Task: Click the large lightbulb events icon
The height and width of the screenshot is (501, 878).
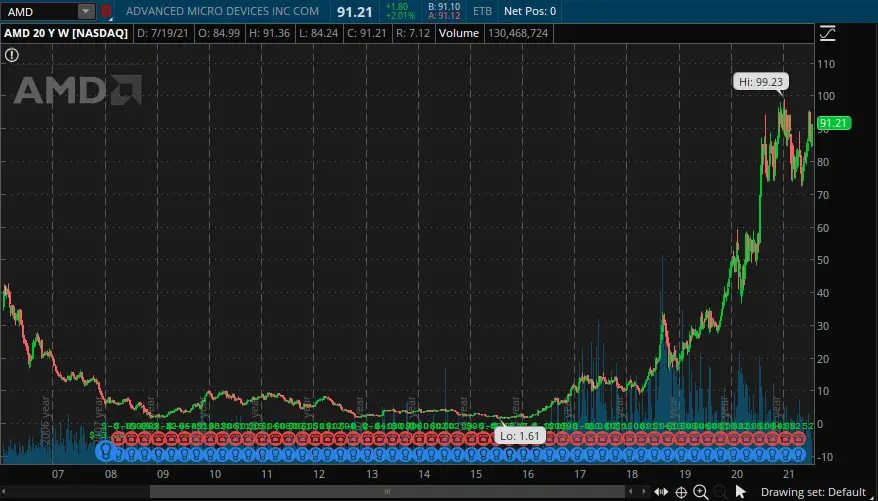Action: click(105, 451)
